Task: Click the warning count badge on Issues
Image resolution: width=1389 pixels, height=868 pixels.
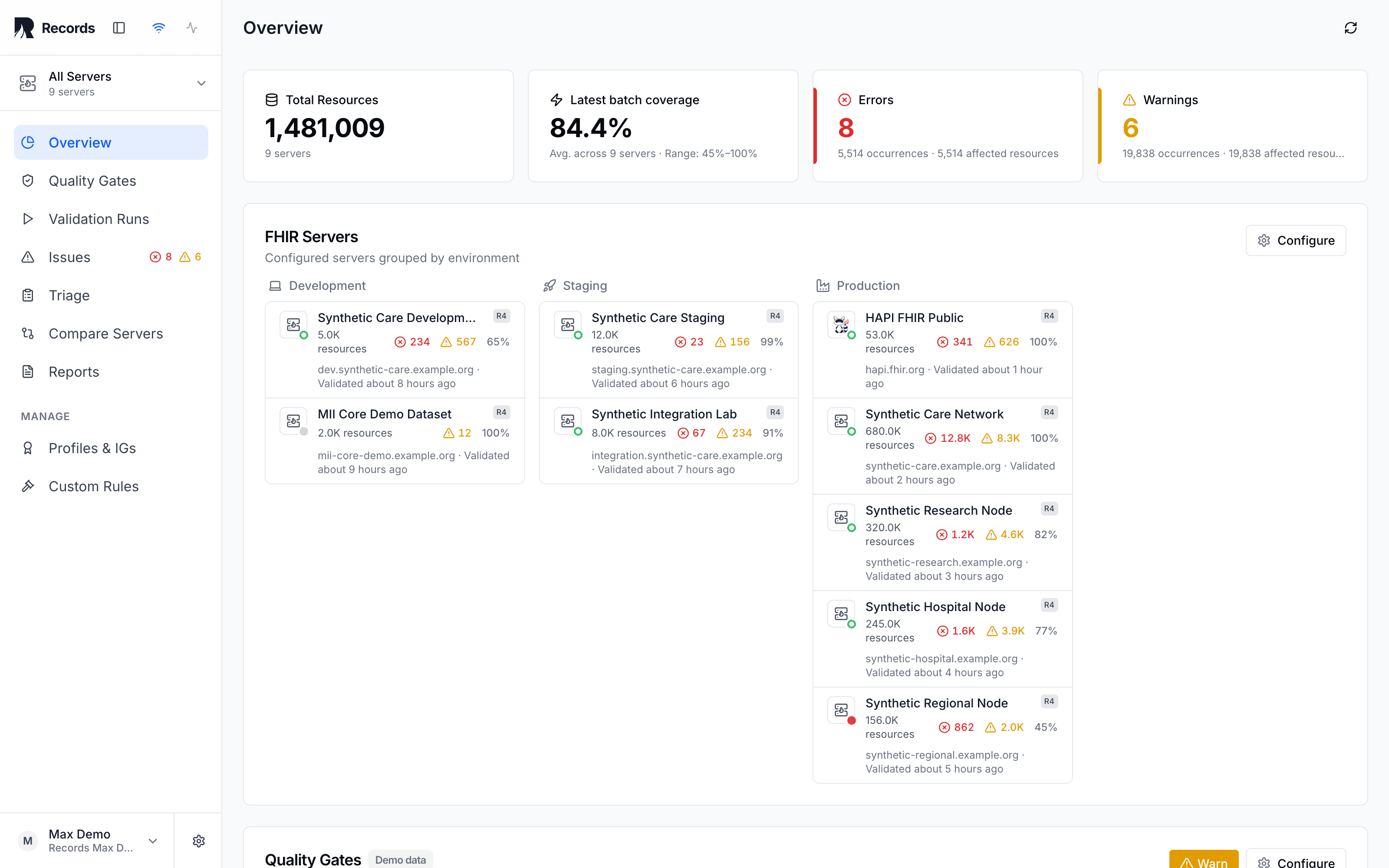Action: pos(190,256)
